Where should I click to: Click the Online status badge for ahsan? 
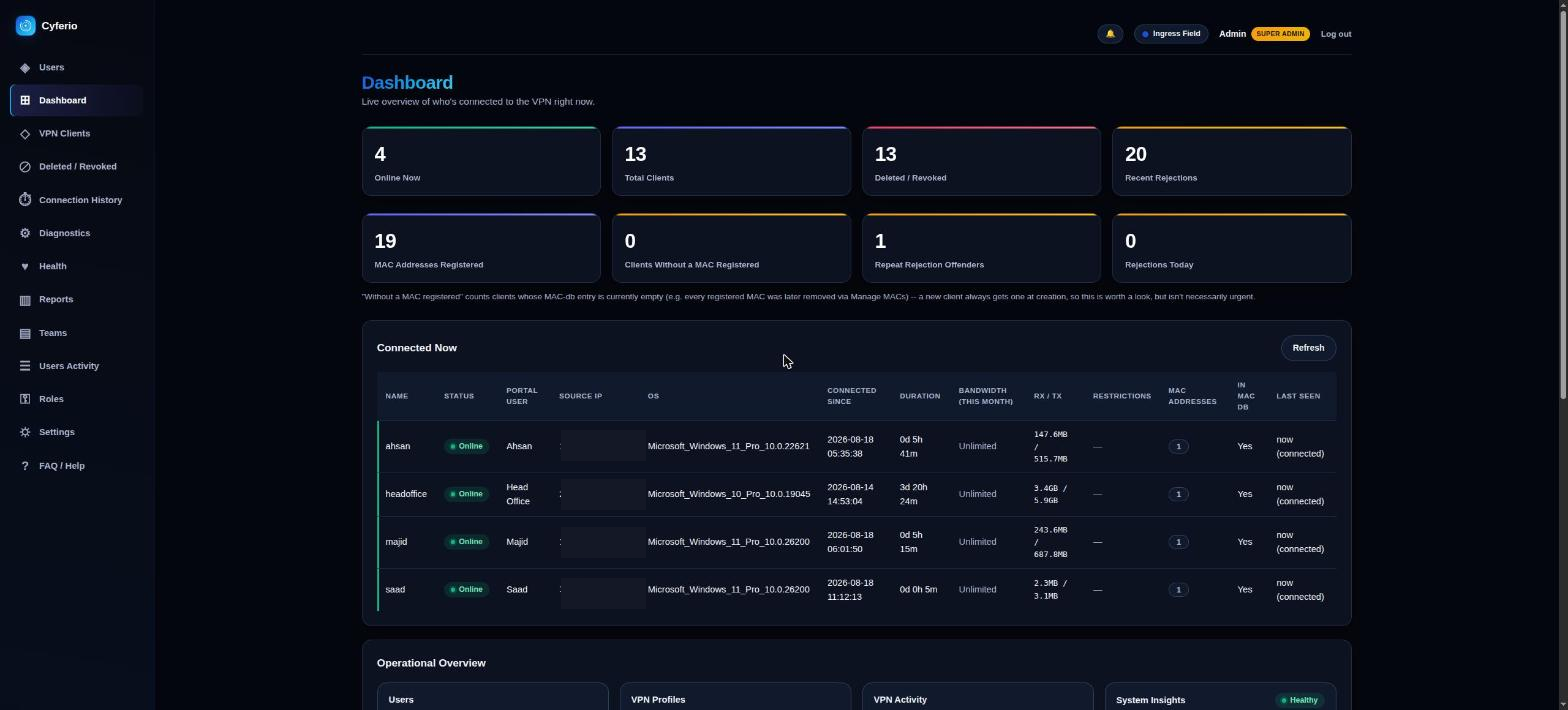466,446
